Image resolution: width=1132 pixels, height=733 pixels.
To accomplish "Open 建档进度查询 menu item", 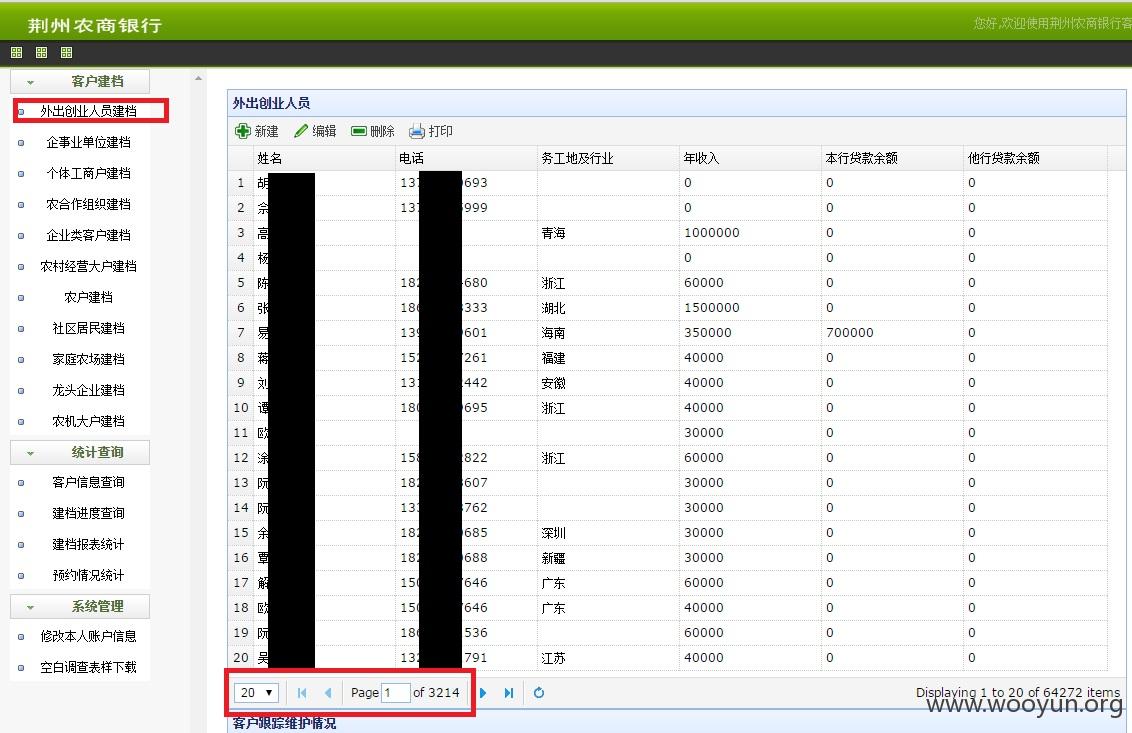I will pos(88,513).
